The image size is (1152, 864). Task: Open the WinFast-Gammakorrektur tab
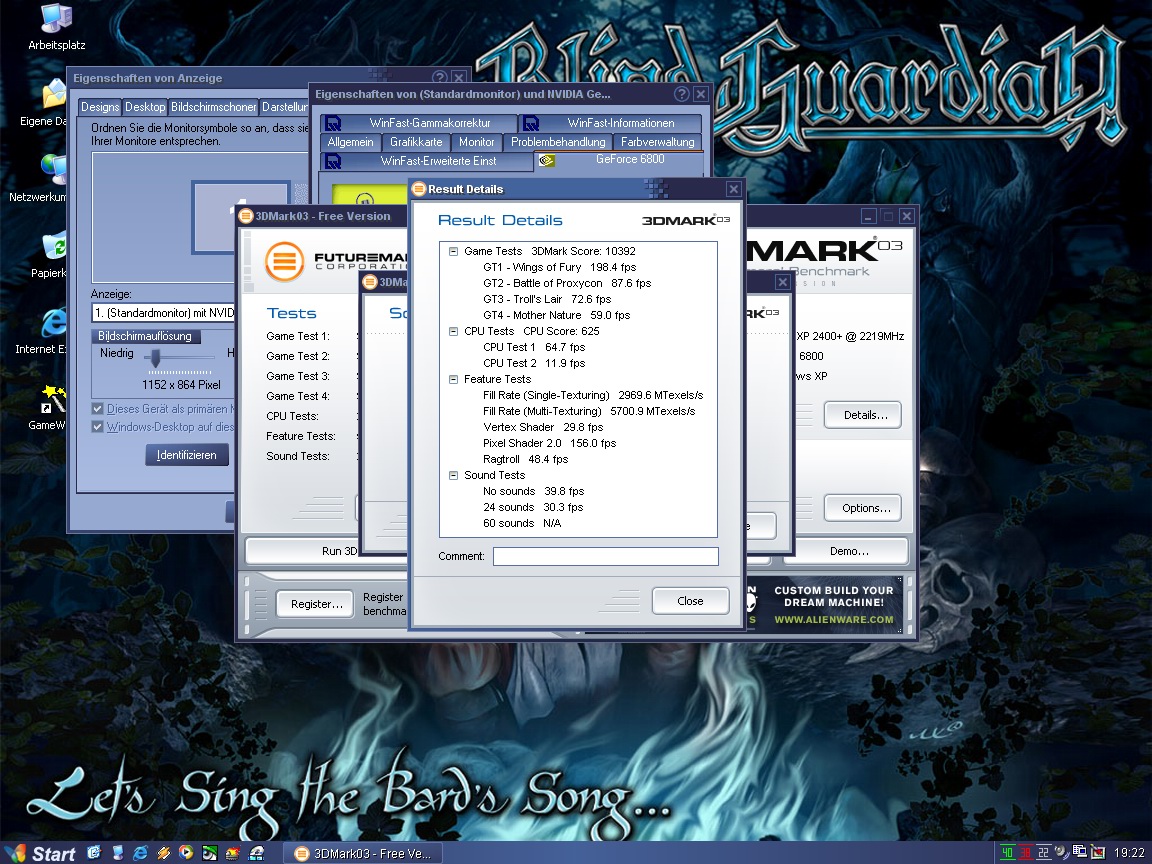coord(419,123)
